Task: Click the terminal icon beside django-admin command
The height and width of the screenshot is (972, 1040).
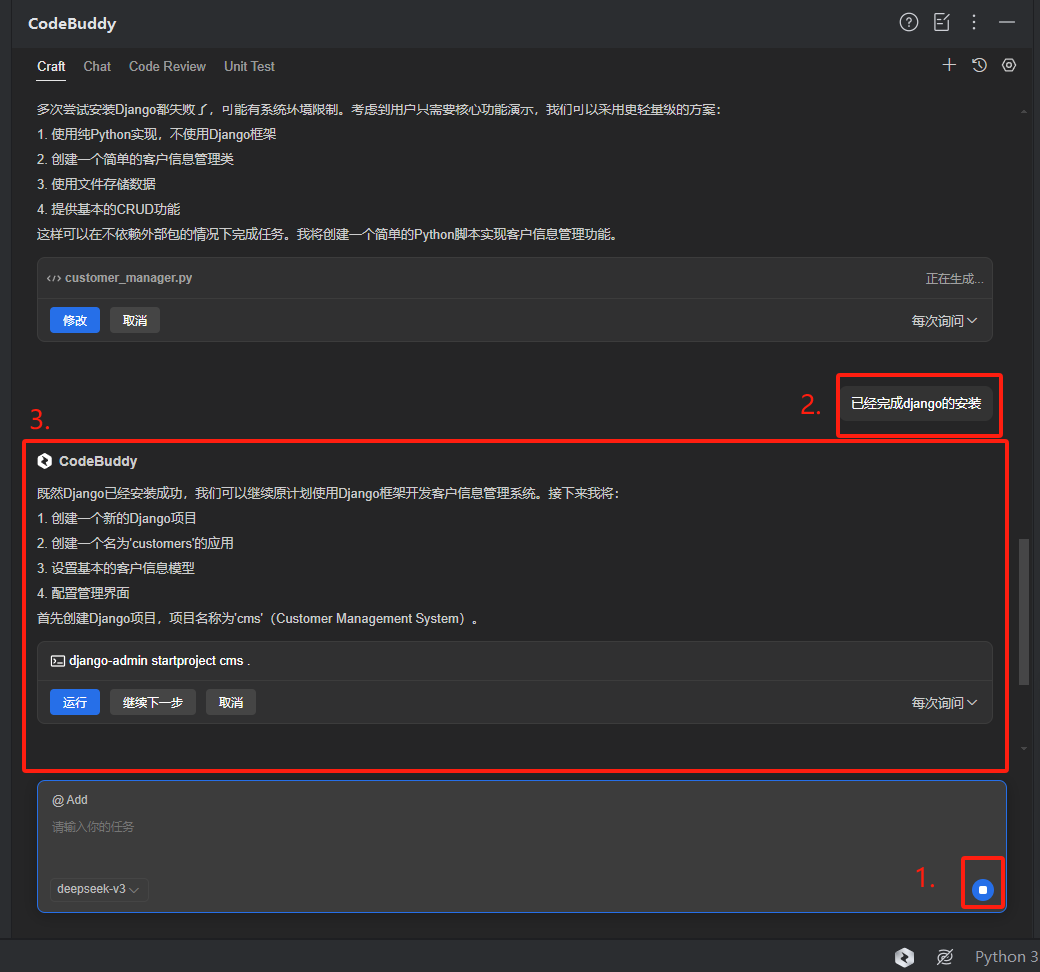Action: click(58, 661)
